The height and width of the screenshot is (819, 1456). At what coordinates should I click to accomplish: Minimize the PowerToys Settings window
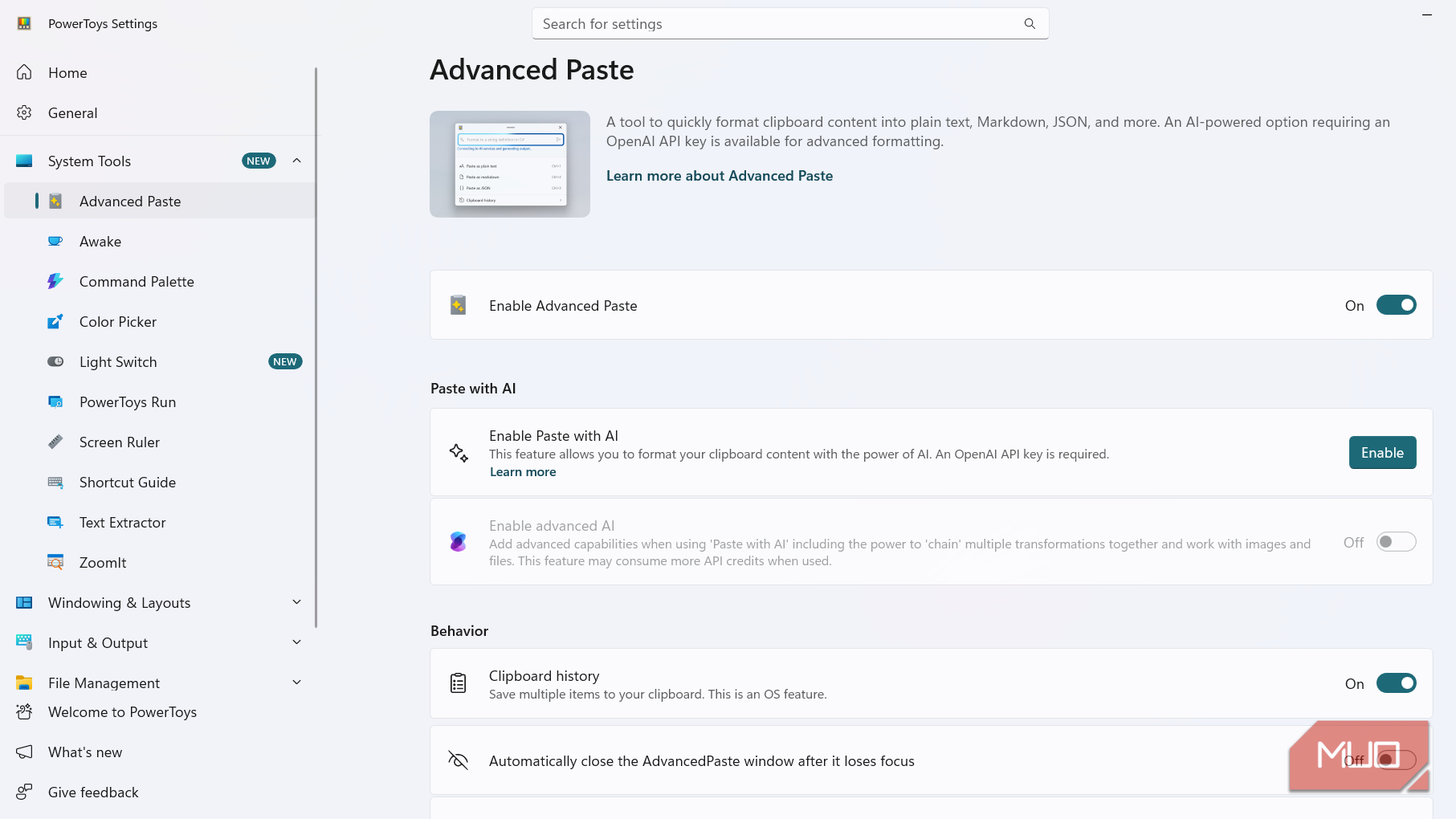[1427, 14]
